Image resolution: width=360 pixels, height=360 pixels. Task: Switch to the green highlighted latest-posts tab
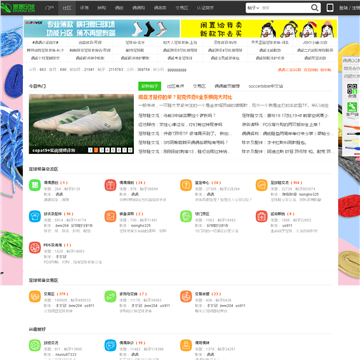tap(150, 86)
